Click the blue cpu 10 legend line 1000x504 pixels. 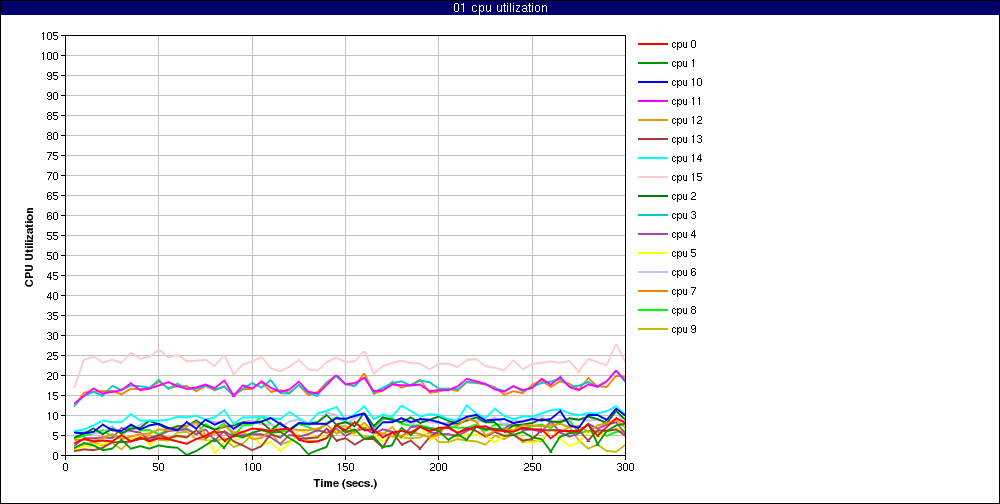[652, 82]
